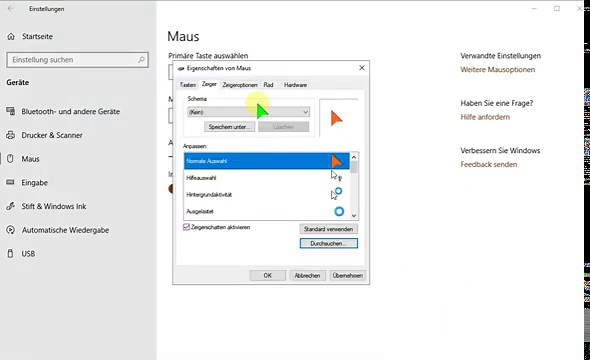Click the pointer list scrollbar thumb
The width and height of the screenshot is (590, 360).
coord(354,167)
